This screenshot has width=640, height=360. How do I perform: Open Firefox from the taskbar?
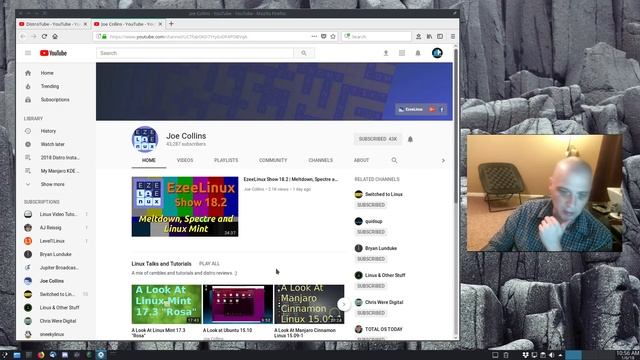pos(41,355)
